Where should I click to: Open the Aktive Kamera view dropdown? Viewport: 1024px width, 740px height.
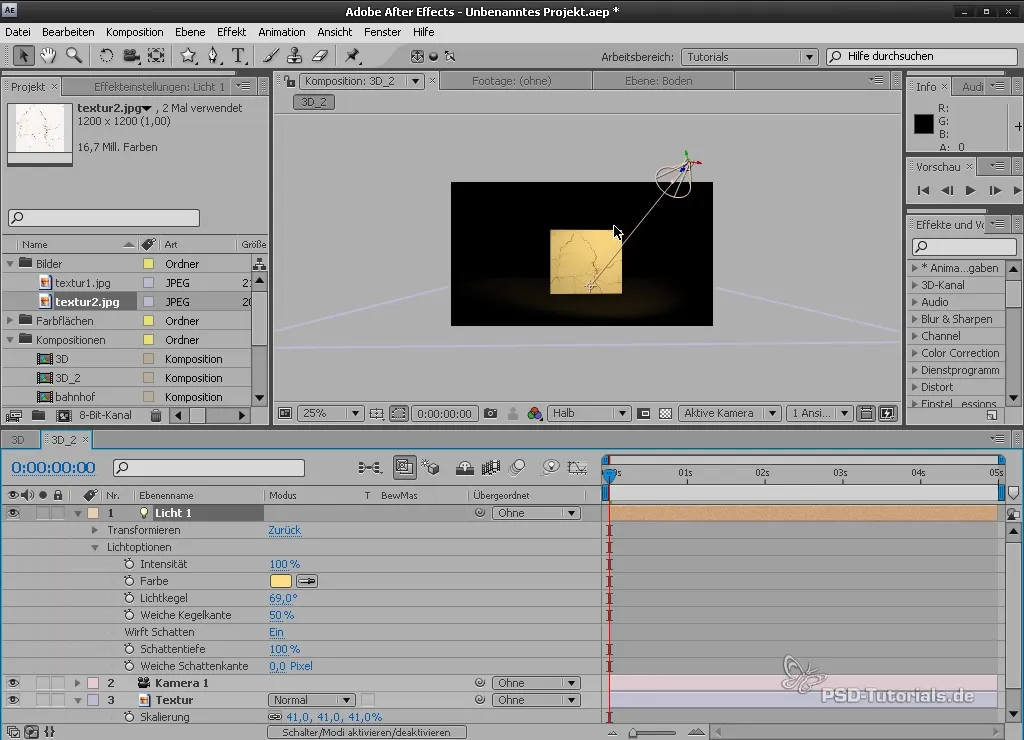click(x=729, y=413)
